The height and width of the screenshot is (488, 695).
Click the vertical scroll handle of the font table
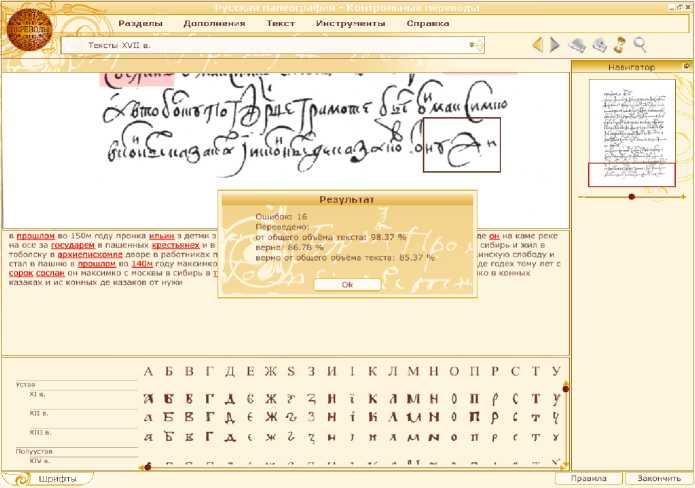tap(565, 389)
